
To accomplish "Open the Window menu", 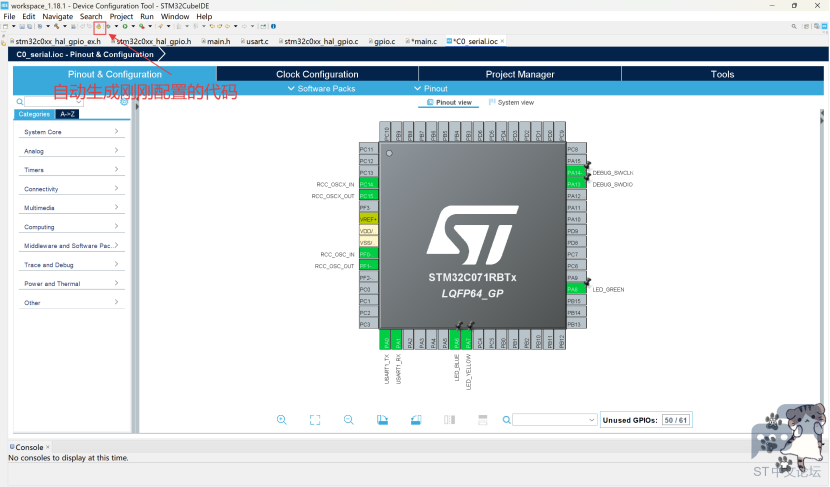I will [175, 16].
